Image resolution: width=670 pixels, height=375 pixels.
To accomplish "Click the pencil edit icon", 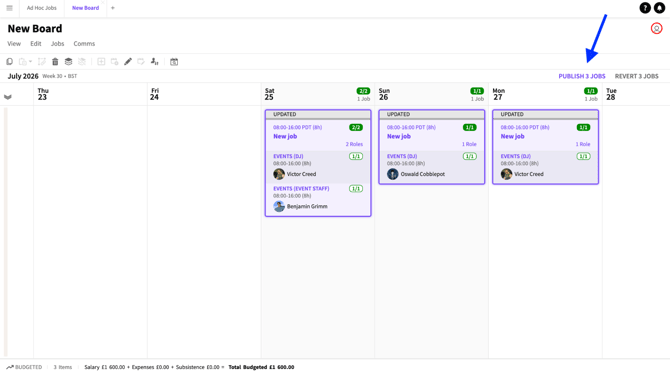I will coord(128,62).
